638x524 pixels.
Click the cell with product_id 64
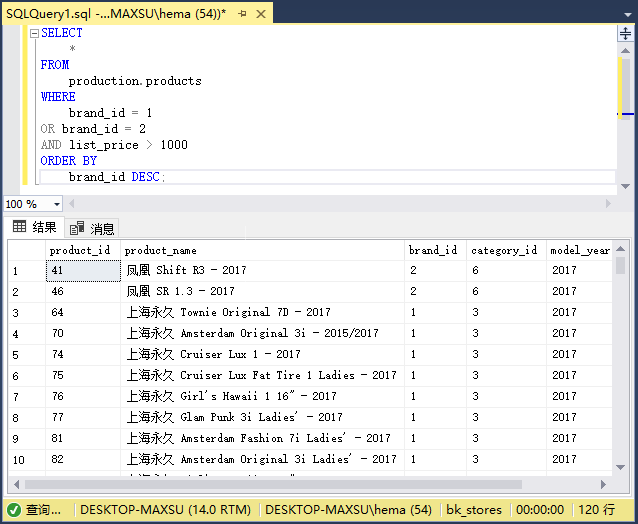tap(83, 312)
